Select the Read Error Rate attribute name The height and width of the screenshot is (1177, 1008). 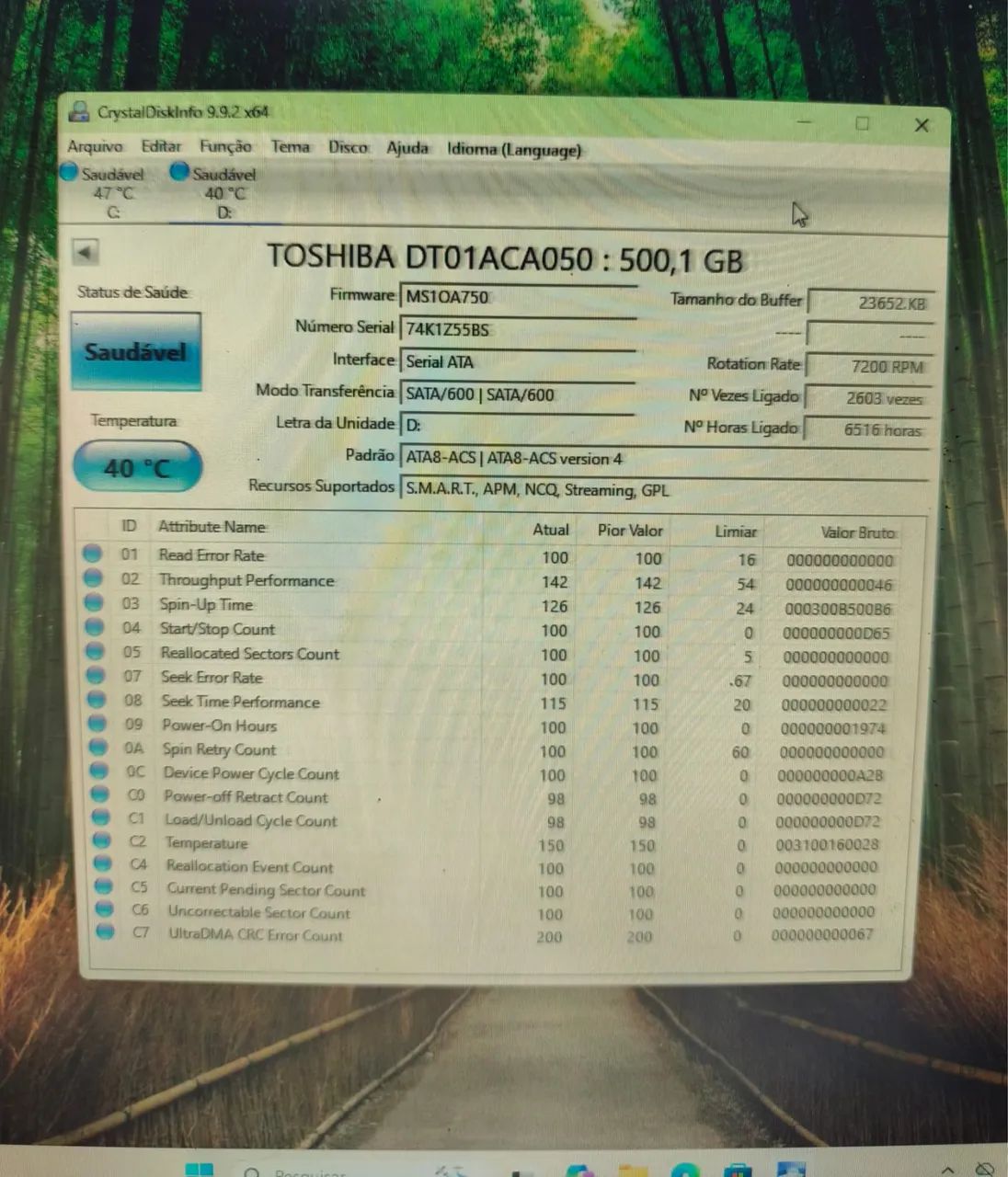212,555
